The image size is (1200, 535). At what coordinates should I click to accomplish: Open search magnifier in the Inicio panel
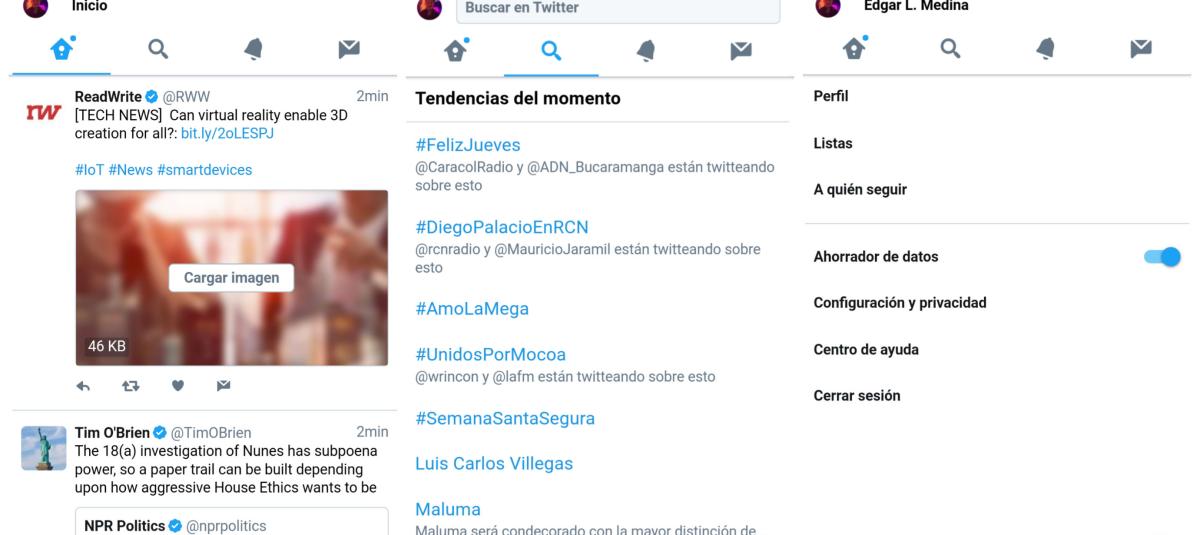(158, 50)
